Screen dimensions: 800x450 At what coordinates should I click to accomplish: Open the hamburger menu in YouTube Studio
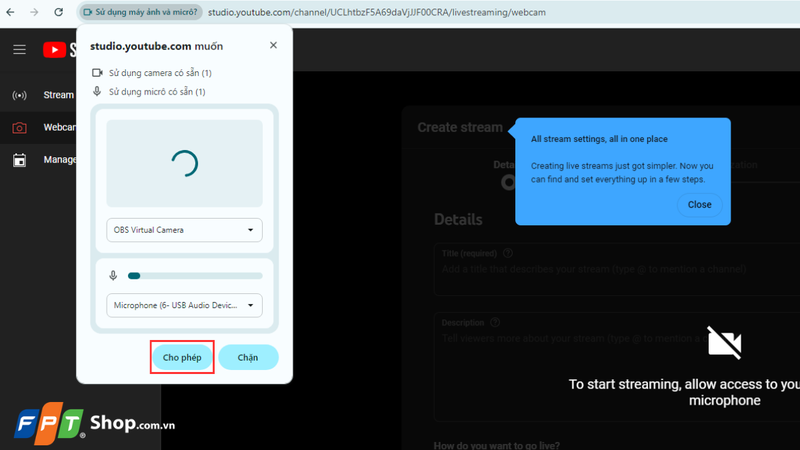pos(19,49)
